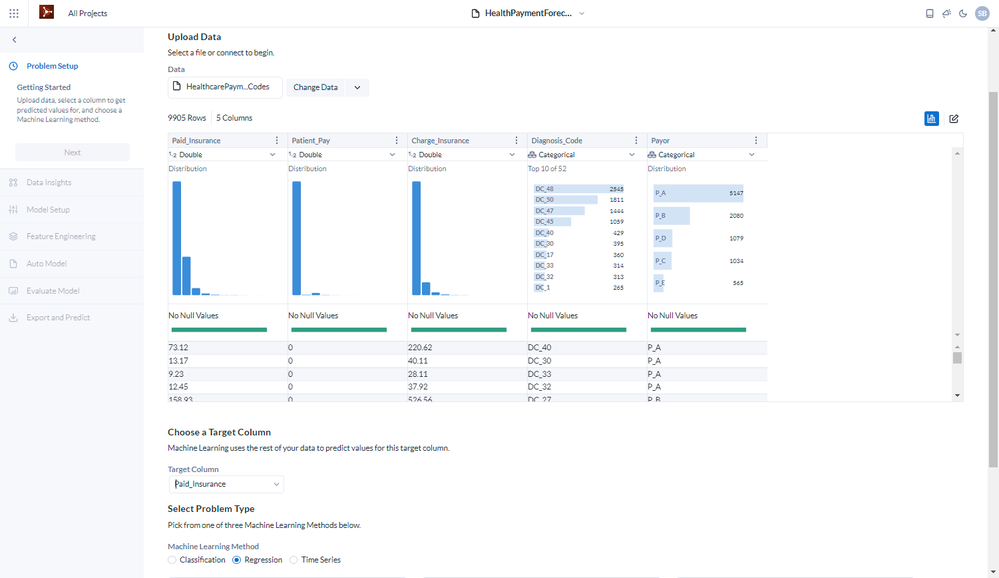Go to All Projects link
The height and width of the screenshot is (578, 999).
(x=87, y=13)
